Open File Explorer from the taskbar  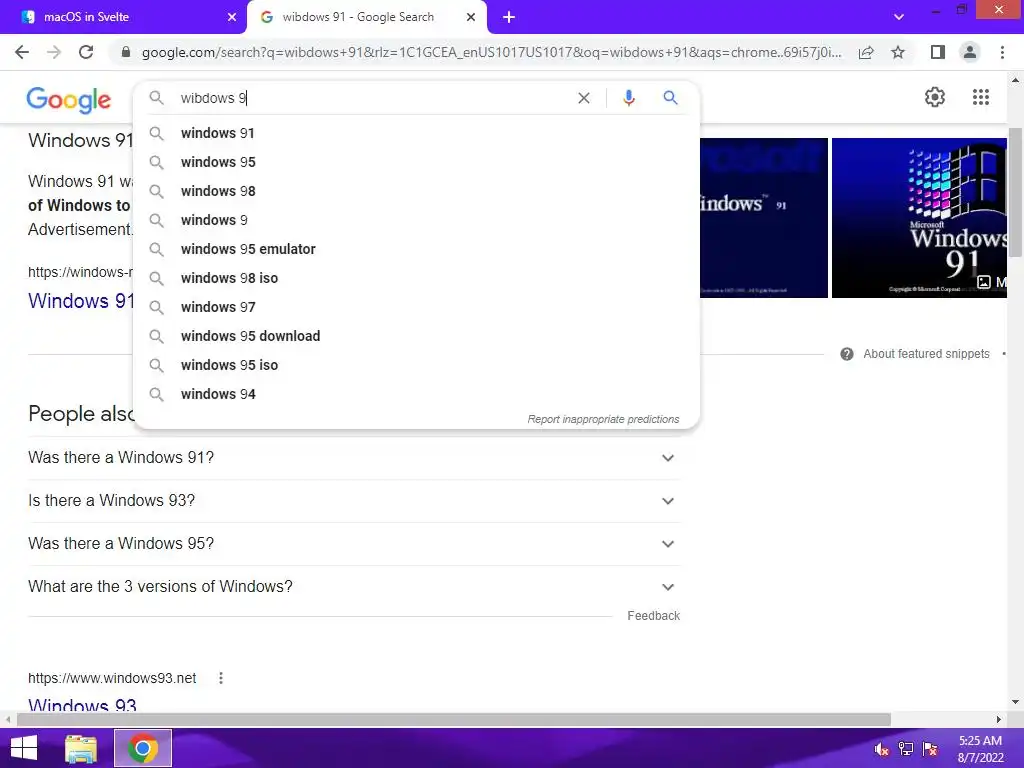(x=81, y=748)
